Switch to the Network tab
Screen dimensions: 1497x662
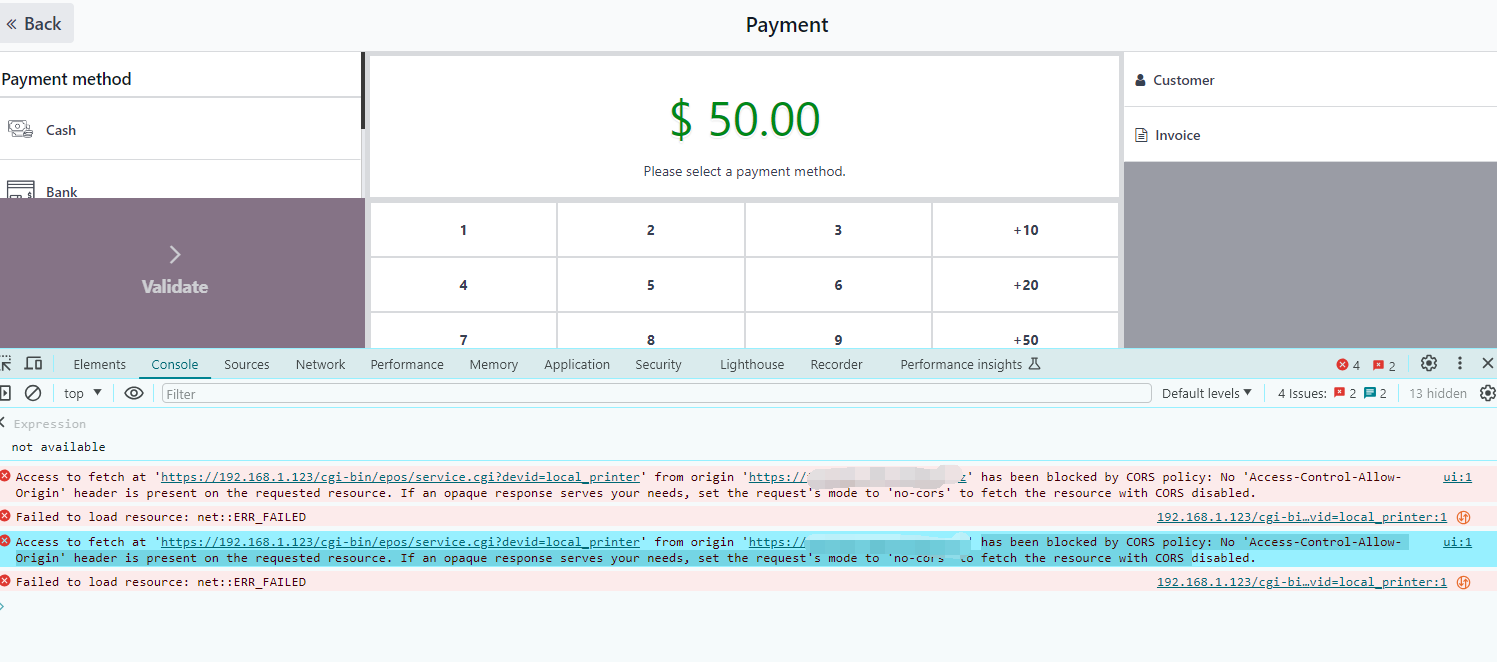pos(320,364)
